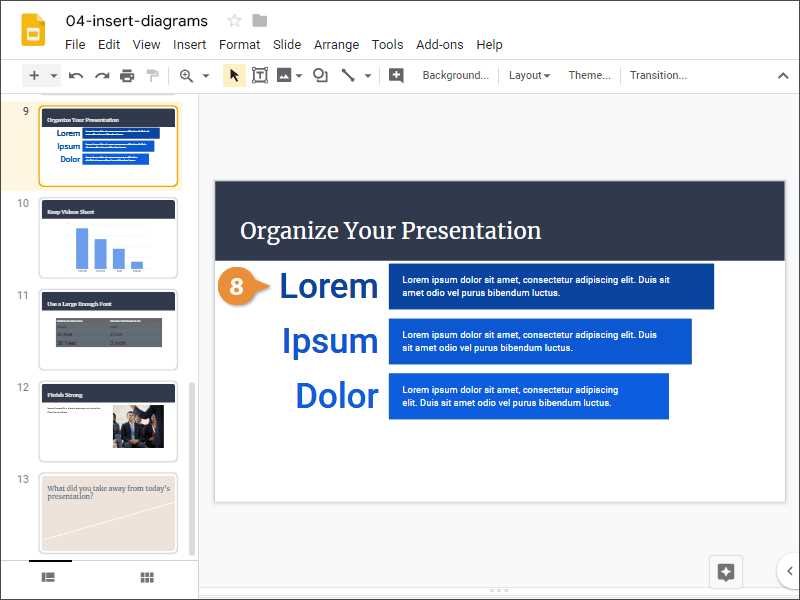
Task: Expand the side panel arrow
Action: click(789, 571)
